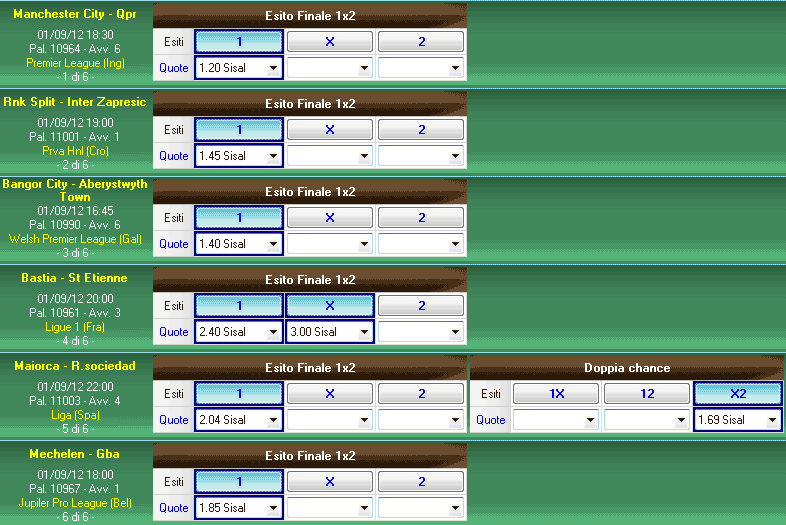Choose 12 double chance for Maiorca match
Image resolution: width=786 pixels, height=525 pixels.
point(647,394)
